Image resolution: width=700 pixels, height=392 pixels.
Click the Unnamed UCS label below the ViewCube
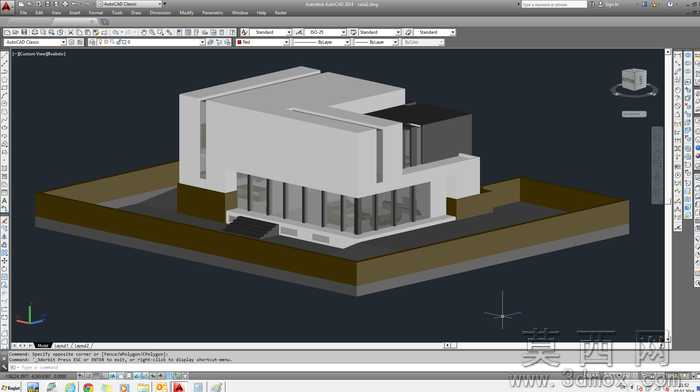(634, 114)
